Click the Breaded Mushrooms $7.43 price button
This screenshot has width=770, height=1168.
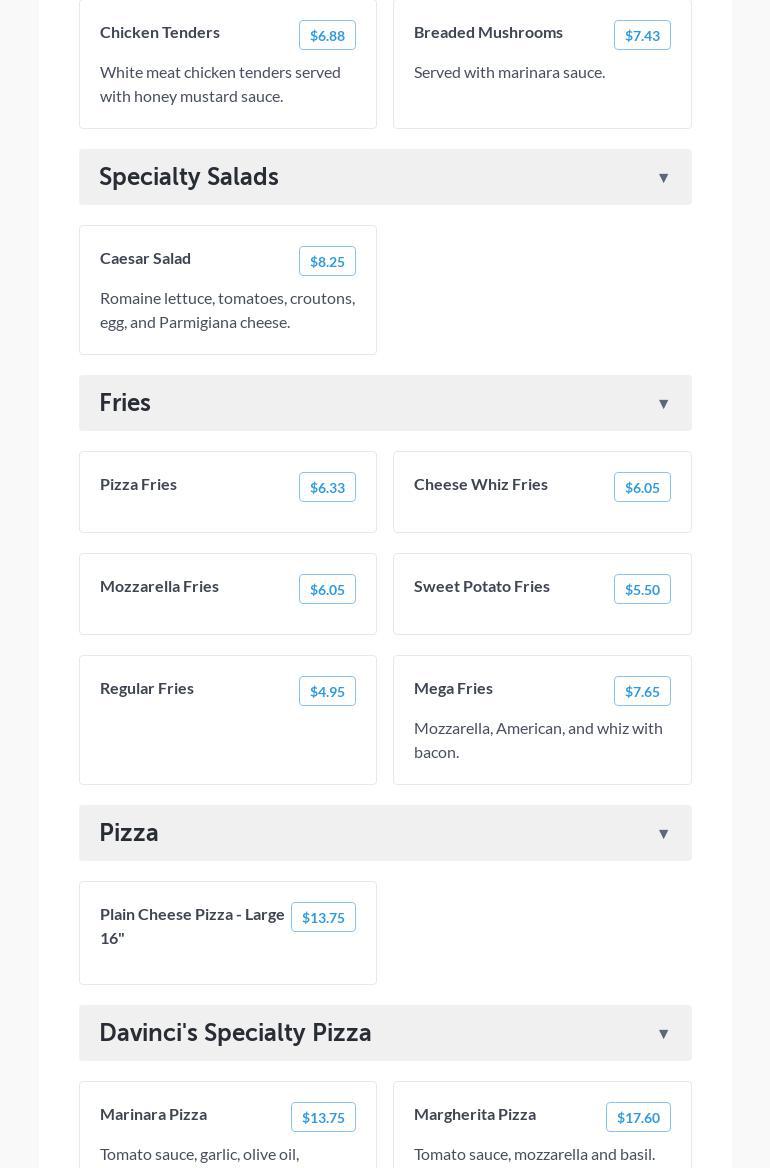(642, 36)
